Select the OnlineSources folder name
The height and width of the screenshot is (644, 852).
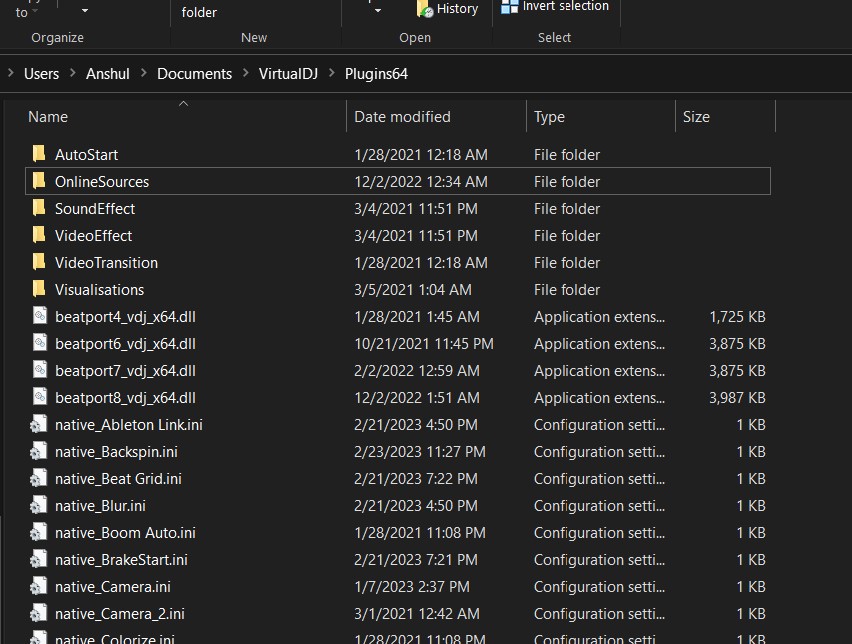102,182
